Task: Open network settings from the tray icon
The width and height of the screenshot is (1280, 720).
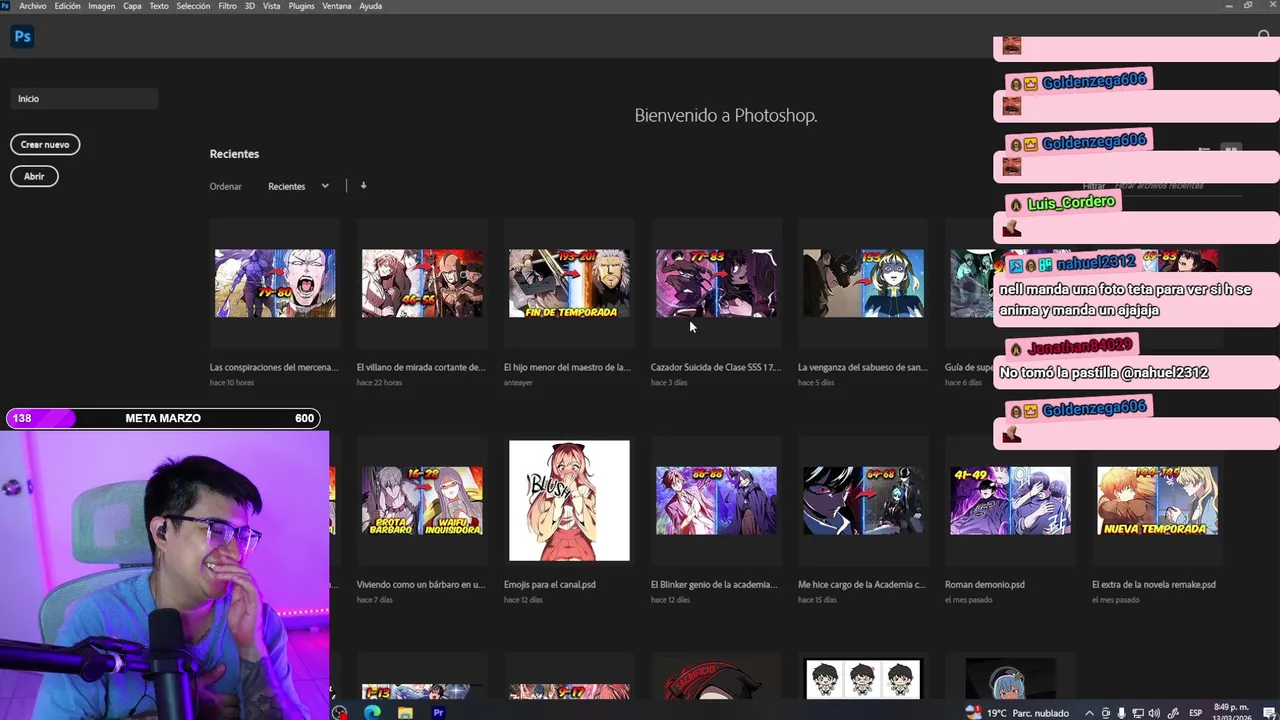Action: point(1138,713)
